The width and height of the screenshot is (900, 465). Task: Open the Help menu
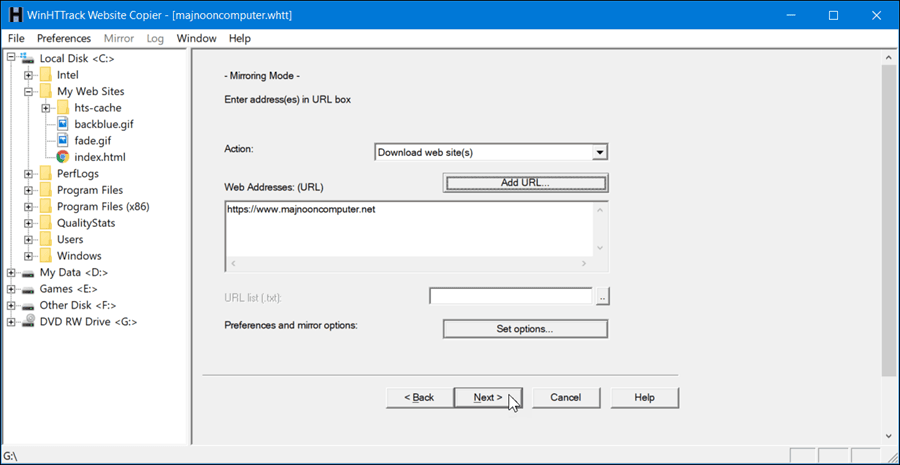coord(239,38)
